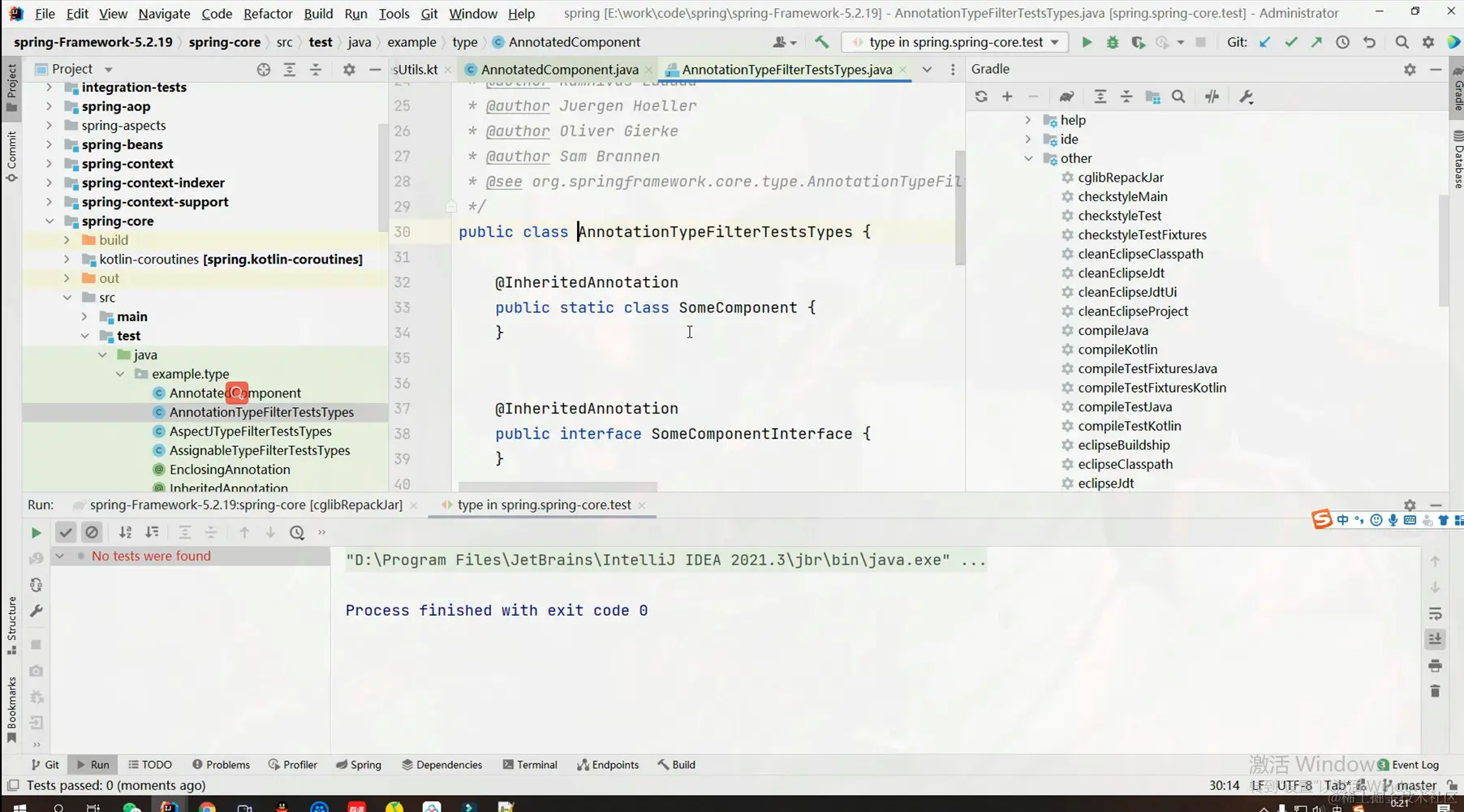
Task: Select opened file target icon in Project panel
Action: point(263,70)
